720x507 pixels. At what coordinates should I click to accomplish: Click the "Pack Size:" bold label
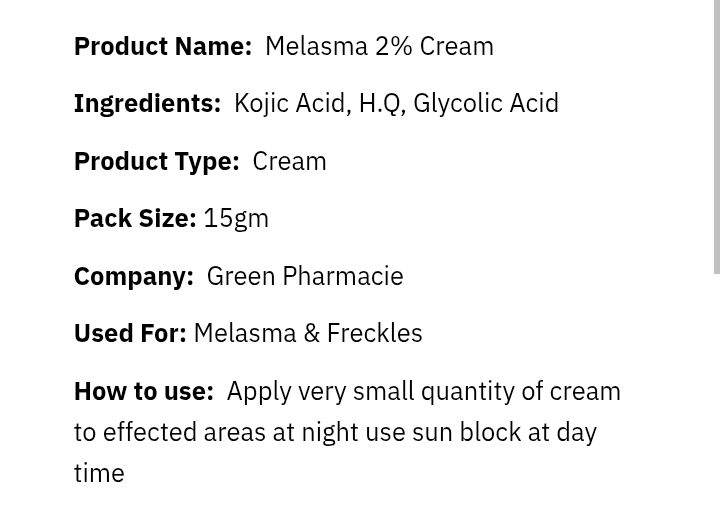click(x=135, y=218)
